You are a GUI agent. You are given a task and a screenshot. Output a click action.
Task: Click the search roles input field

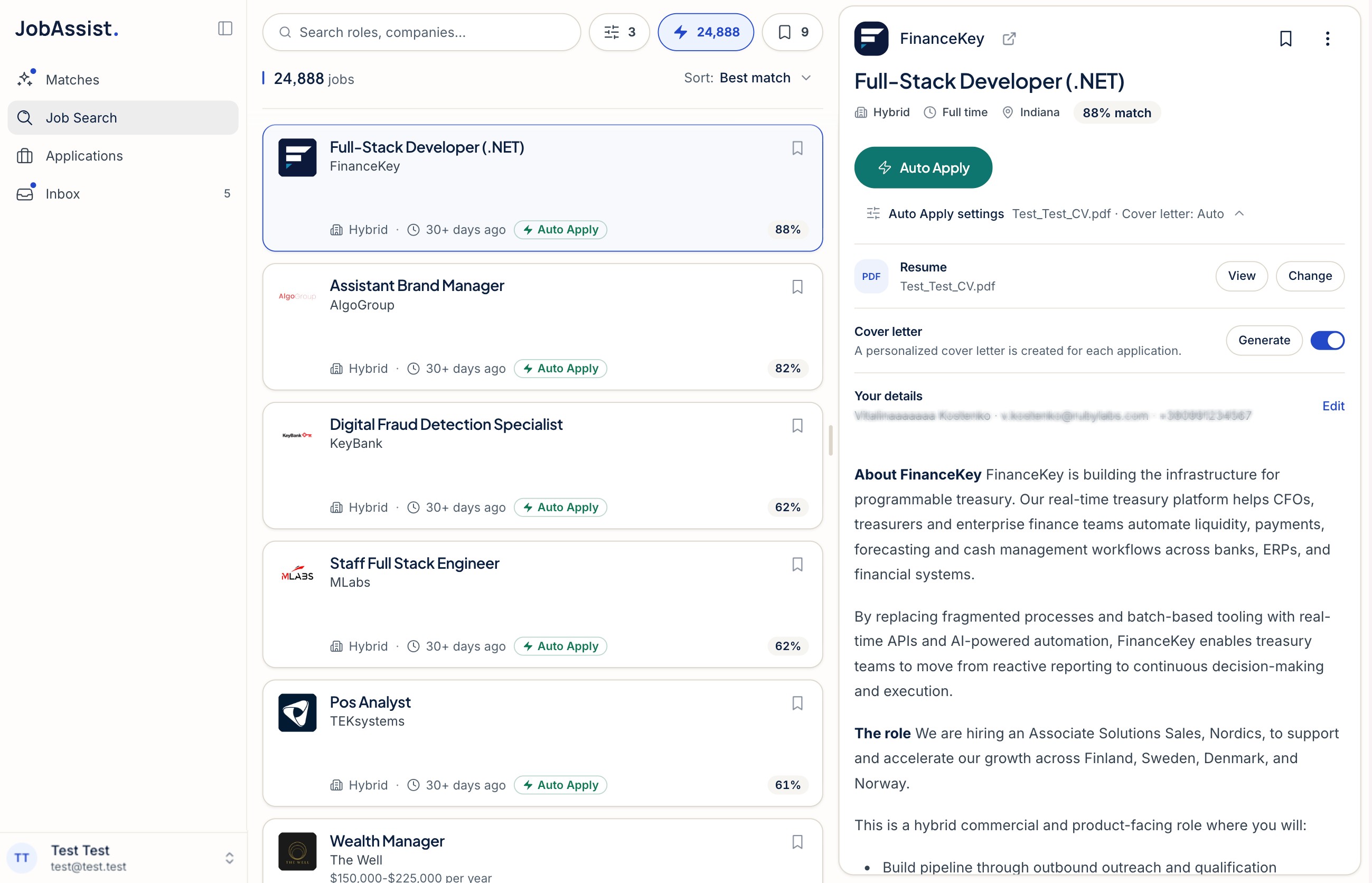[x=421, y=32]
